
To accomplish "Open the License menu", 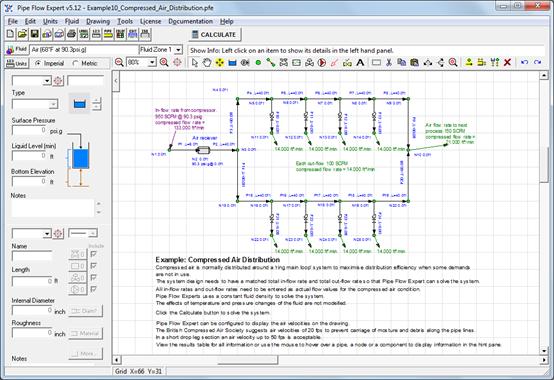I will [x=151, y=21].
